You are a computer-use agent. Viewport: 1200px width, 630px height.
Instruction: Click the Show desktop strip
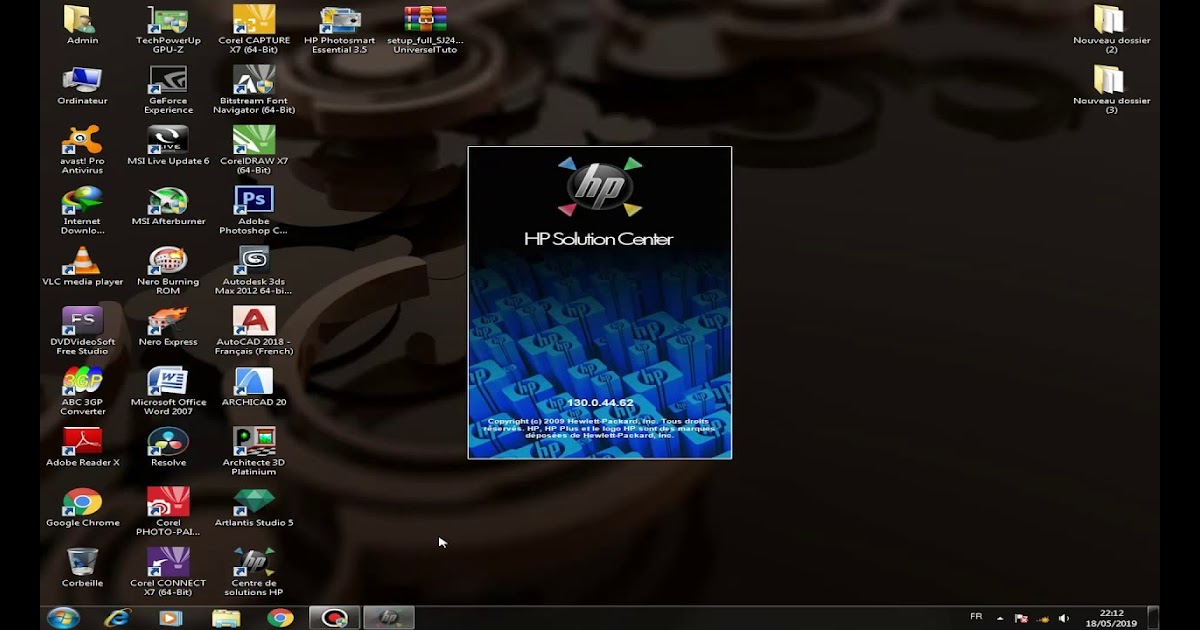(1152, 618)
